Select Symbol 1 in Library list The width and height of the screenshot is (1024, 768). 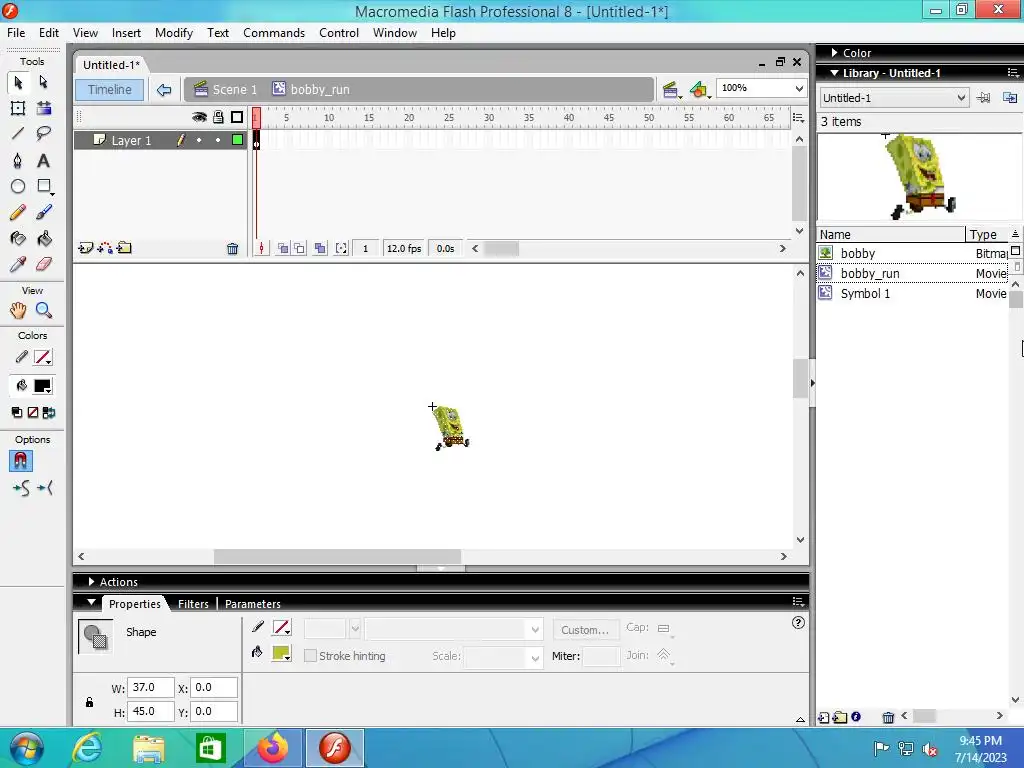[912, 294]
